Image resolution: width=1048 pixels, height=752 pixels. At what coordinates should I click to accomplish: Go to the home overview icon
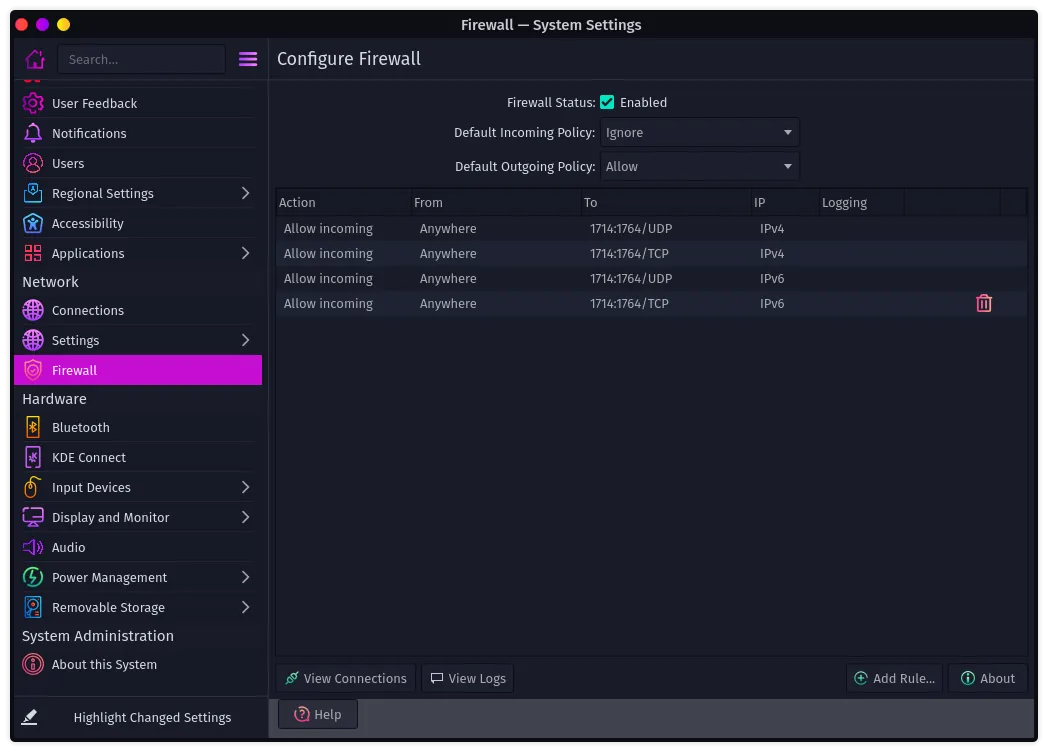coord(35,59)
